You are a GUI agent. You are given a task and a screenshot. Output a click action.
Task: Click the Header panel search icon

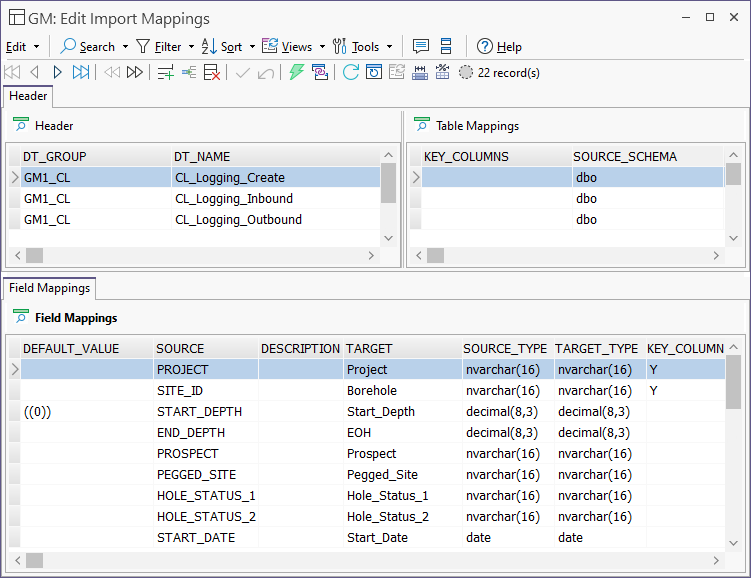tap(21, 125)
